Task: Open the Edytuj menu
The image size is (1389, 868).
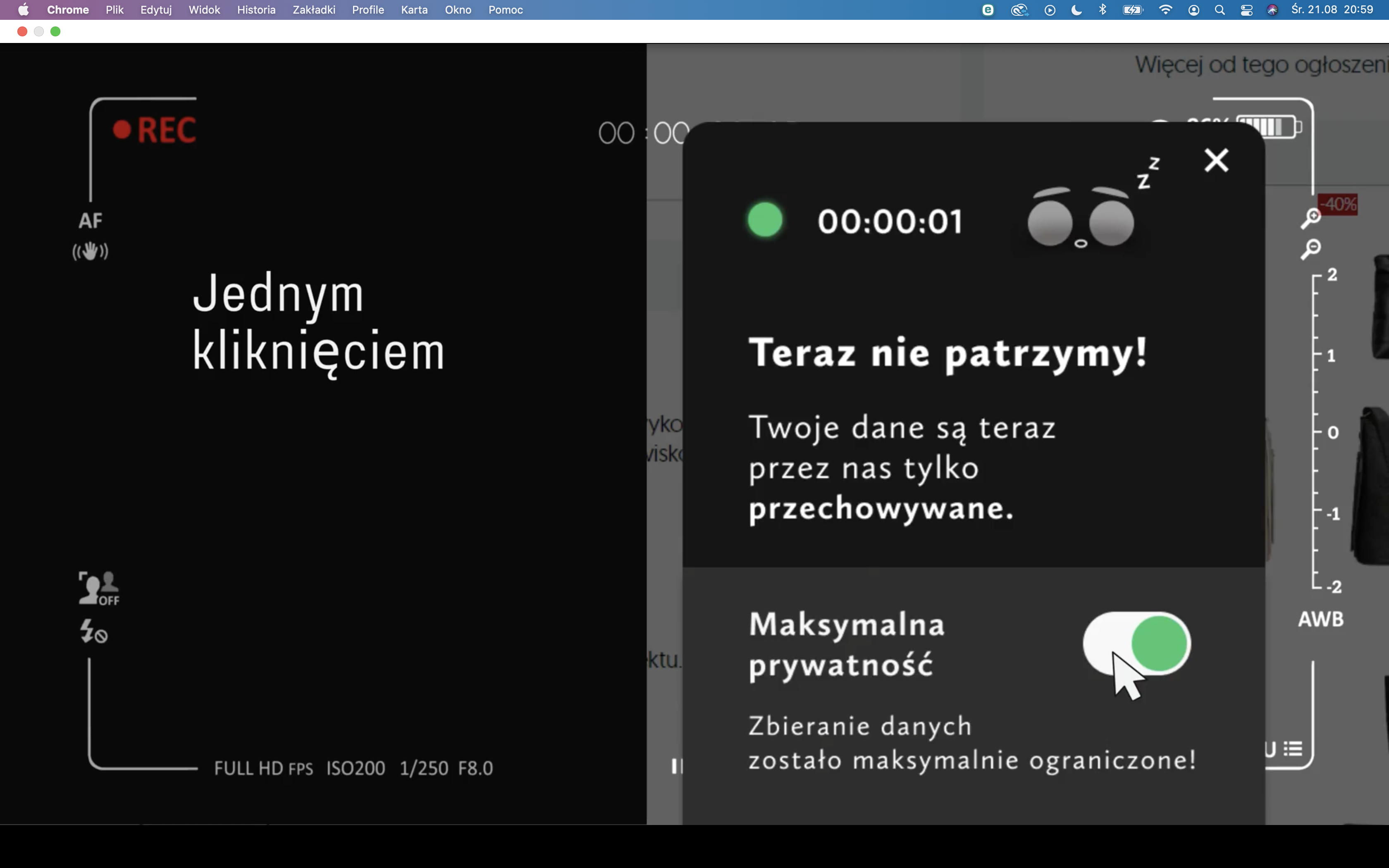Action: (156, 10)
